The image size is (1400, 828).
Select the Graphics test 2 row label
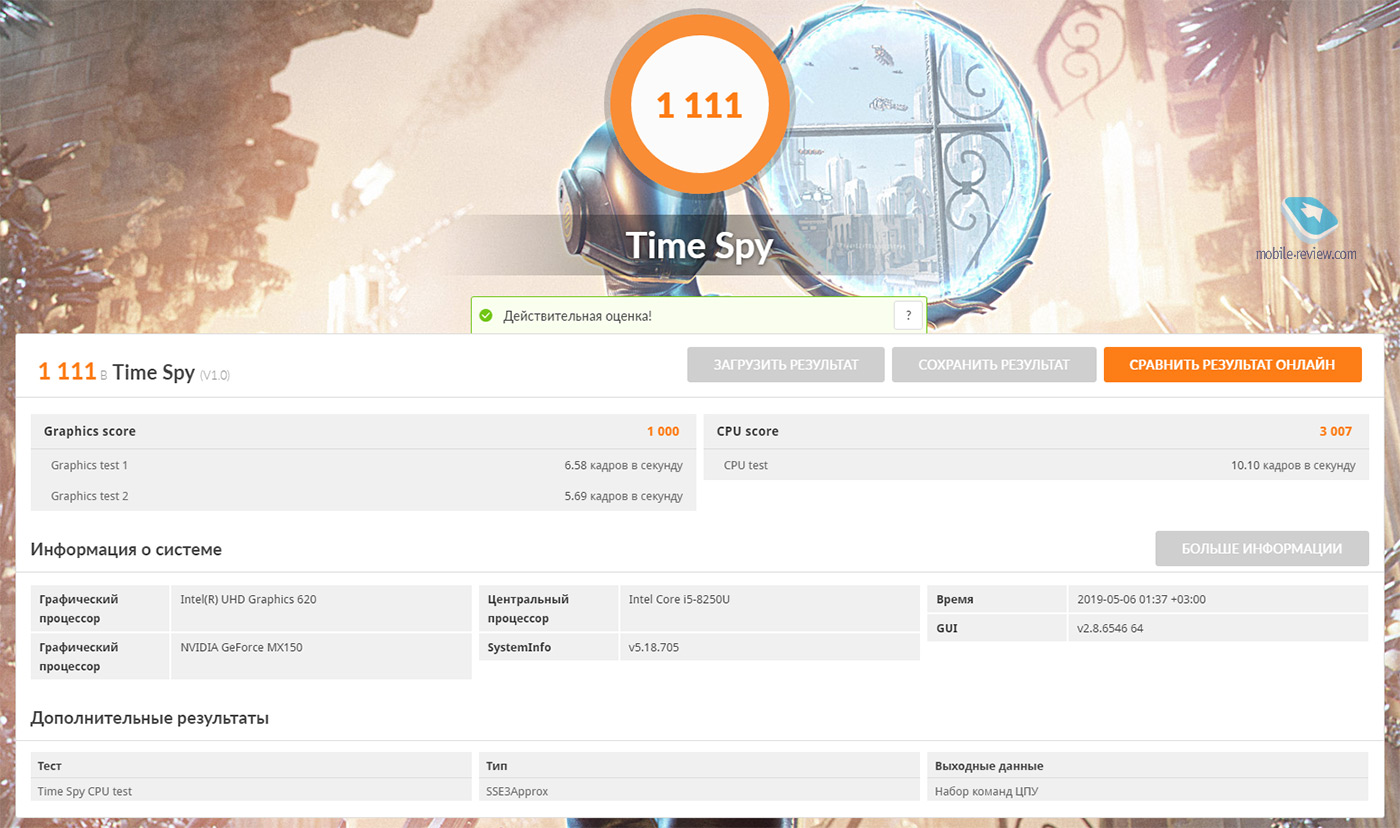90,496
